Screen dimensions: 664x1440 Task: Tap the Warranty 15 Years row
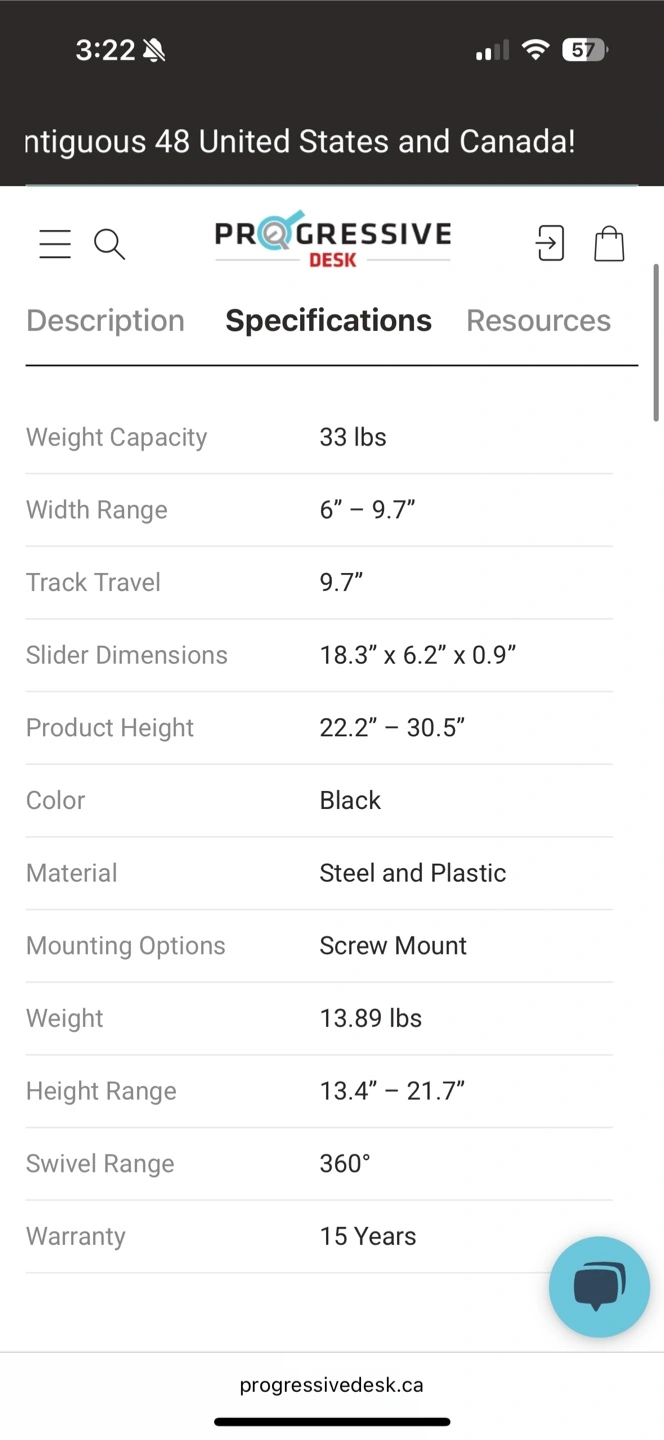318,1236
